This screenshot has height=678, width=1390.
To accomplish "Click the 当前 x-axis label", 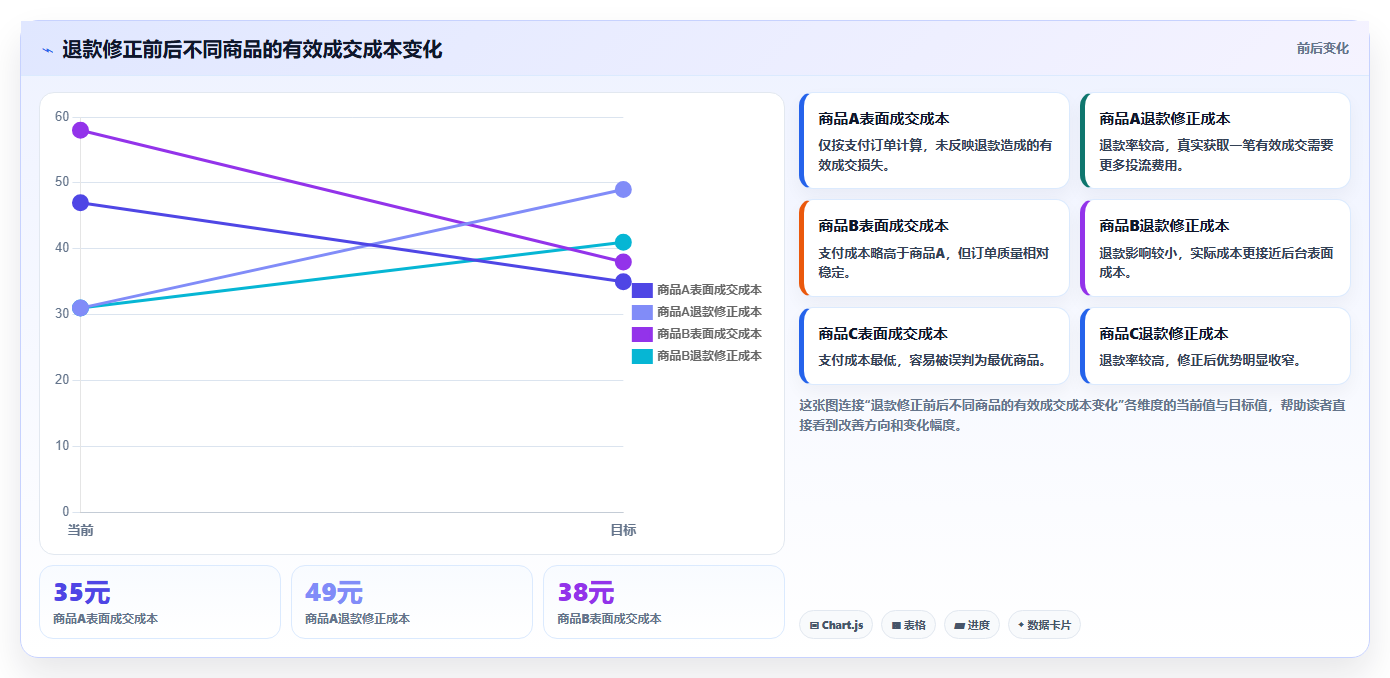I will [x=81, y=530].
